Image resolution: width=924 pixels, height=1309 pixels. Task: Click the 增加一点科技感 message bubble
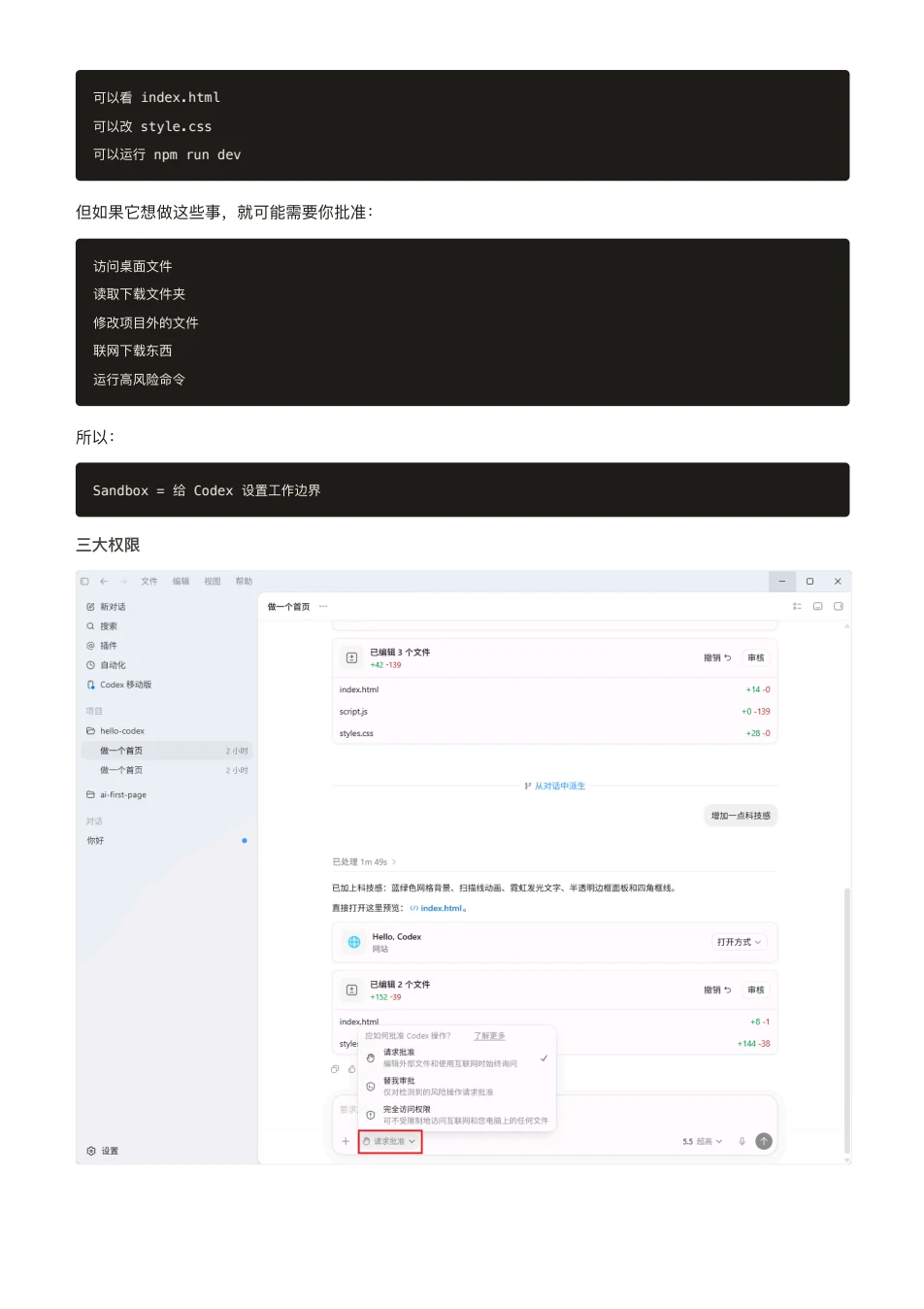(741, 816)
